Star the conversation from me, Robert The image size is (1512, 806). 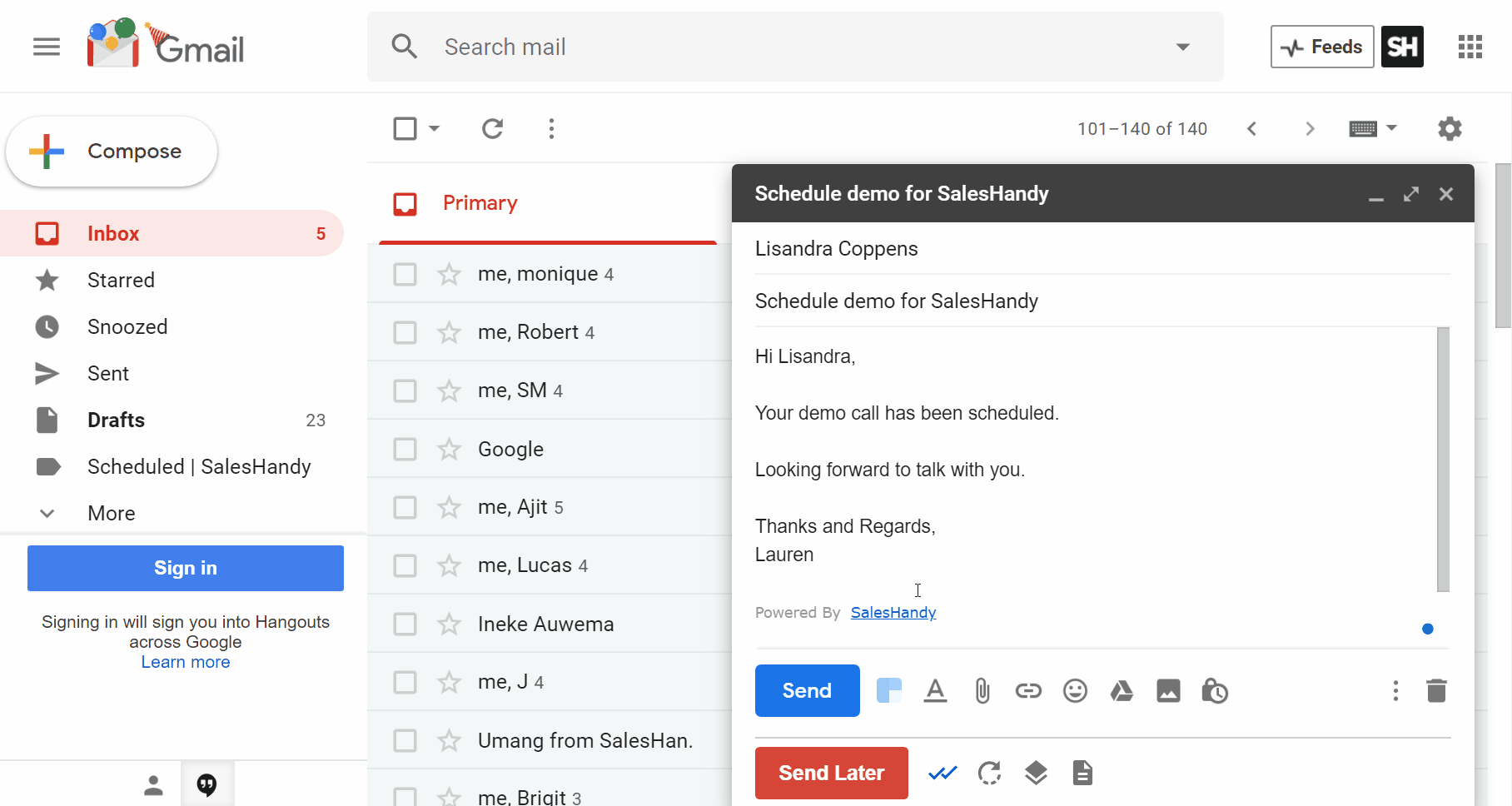coord(449,331)
